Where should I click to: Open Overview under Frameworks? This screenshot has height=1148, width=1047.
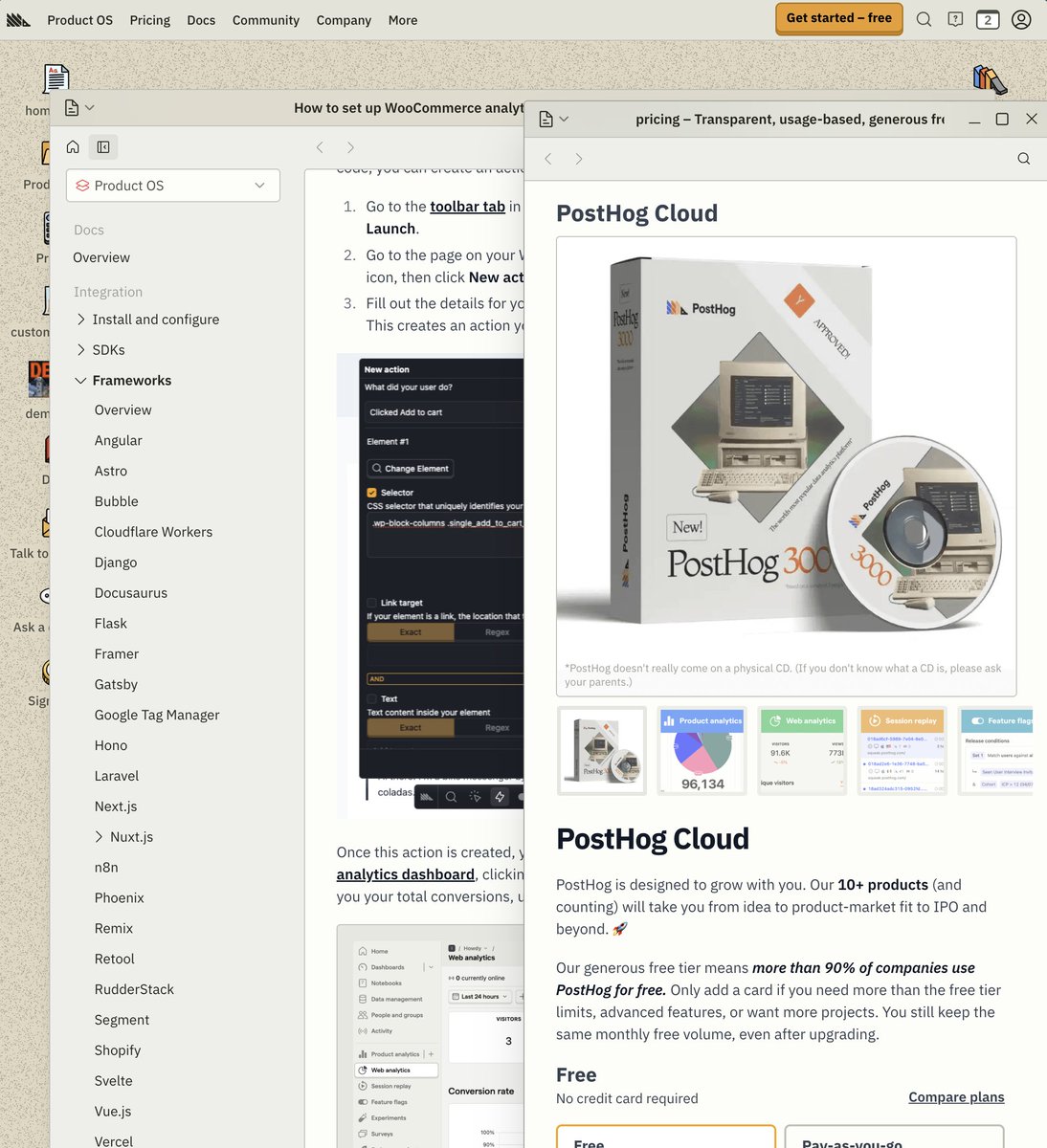[x=123, y=410]
